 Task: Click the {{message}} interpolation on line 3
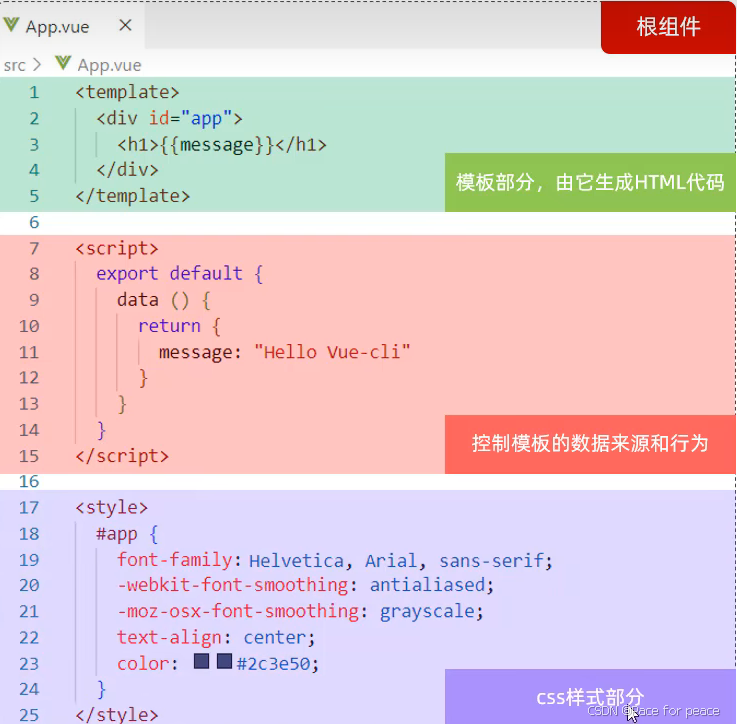(217, 145)
